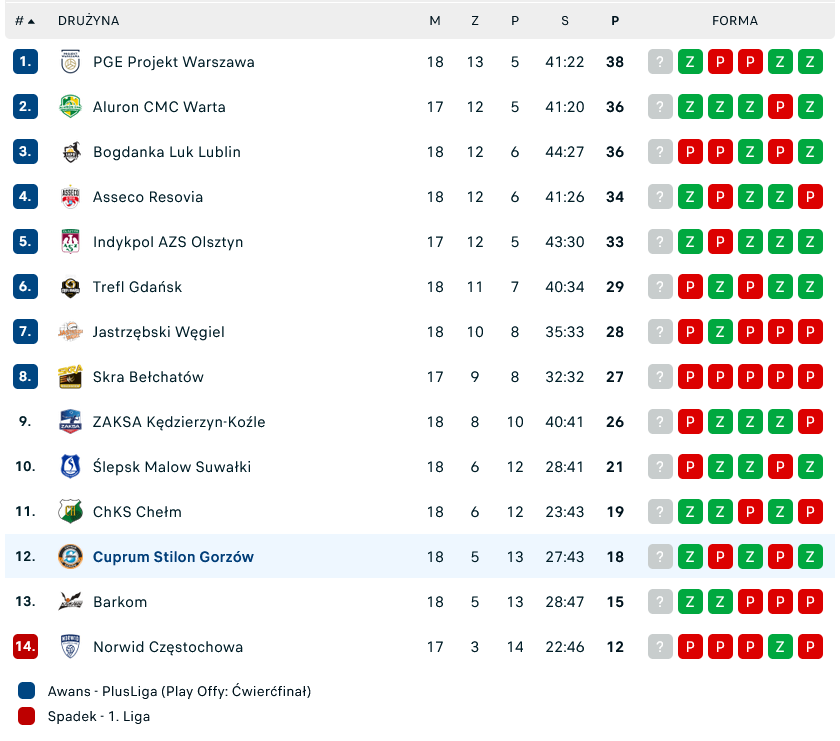This screenshot has height=741, width=840.
Task: Click the Aluron CMC Warta team logo
Action: (70, 107)
